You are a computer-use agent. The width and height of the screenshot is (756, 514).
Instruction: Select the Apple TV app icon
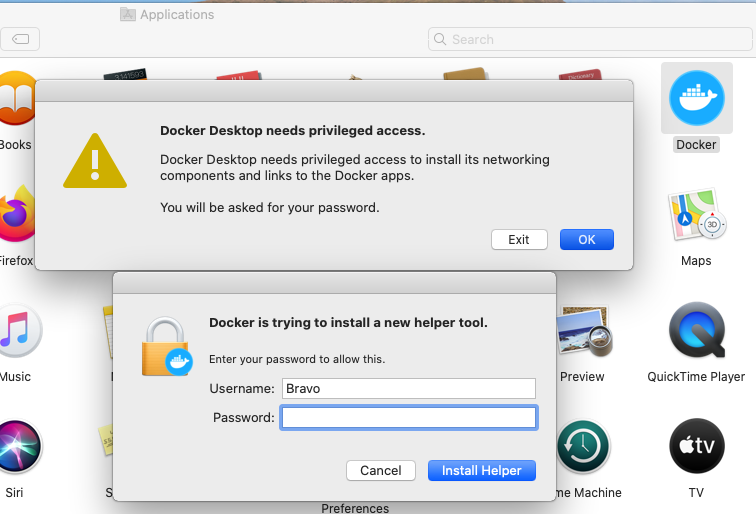click(697, 446)
